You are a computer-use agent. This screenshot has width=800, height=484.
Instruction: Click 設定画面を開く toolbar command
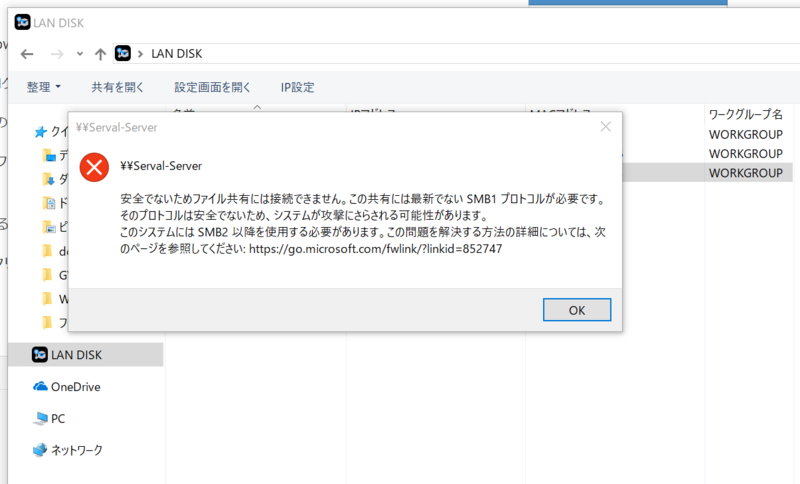pyautogui.click(x=212, y=87)
